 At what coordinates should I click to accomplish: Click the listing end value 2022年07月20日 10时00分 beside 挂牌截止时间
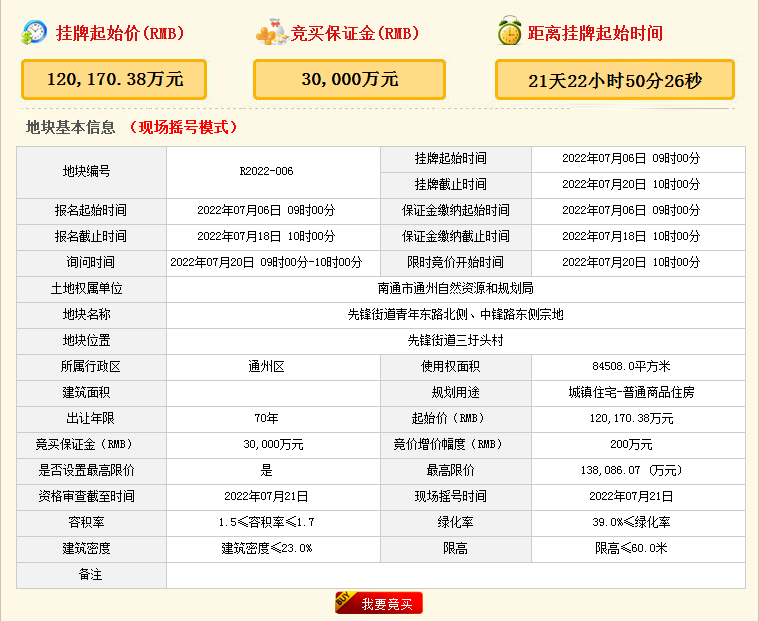click(631, 184)
